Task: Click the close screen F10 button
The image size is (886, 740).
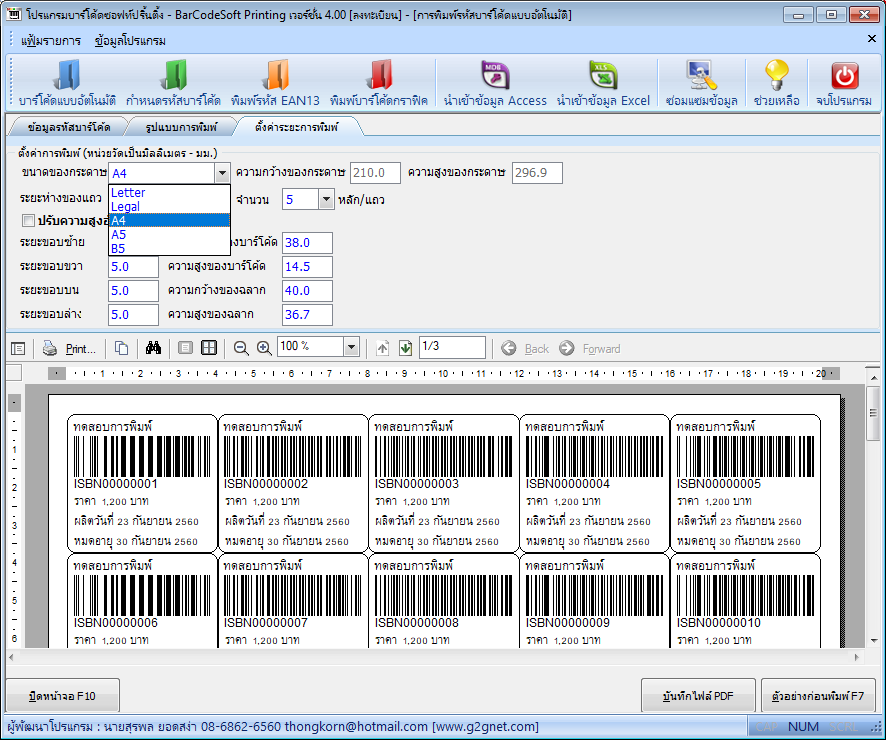Action: coord(62,696)
